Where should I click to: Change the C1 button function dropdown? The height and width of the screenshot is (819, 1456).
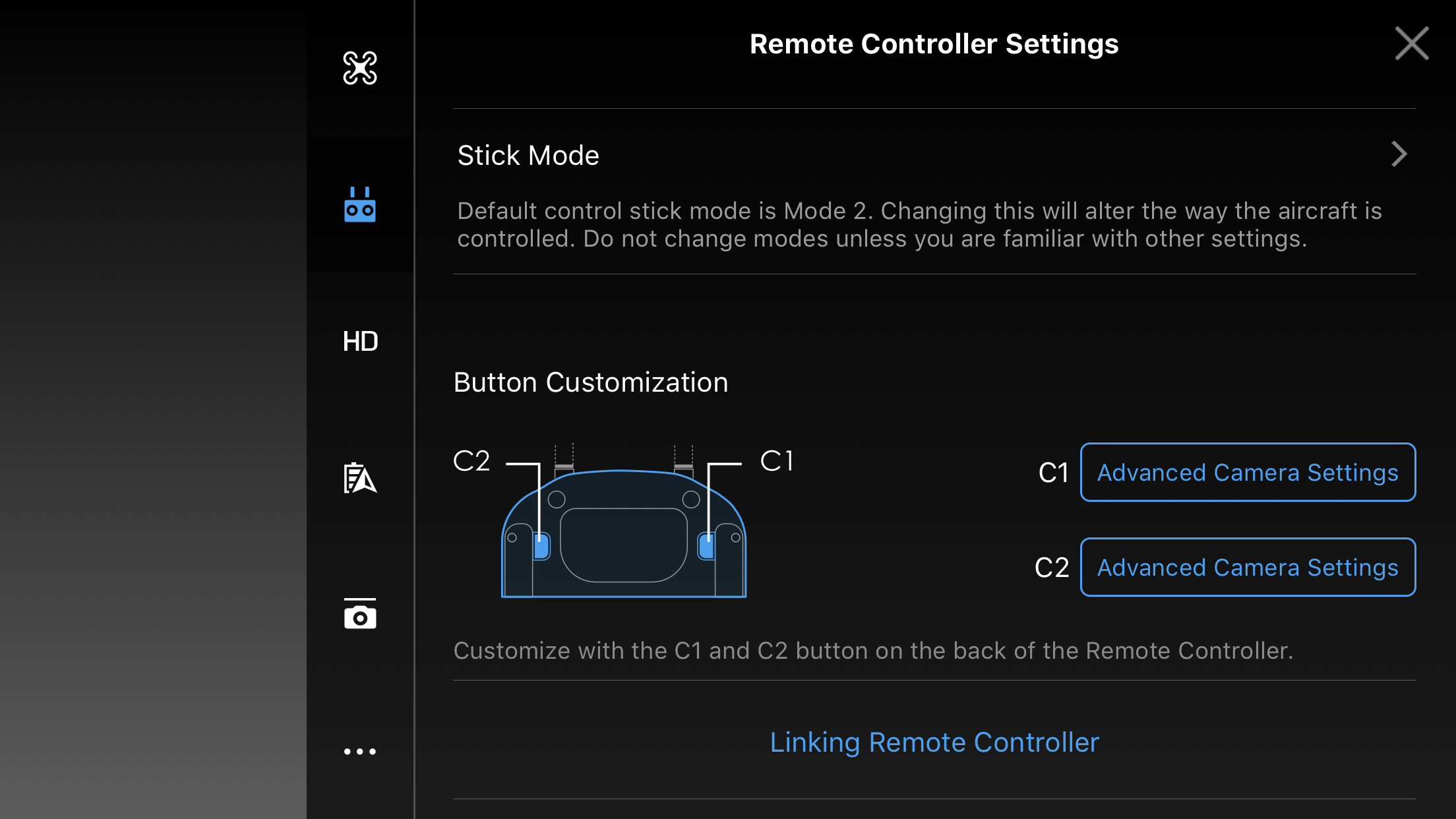pos(1248,472)
